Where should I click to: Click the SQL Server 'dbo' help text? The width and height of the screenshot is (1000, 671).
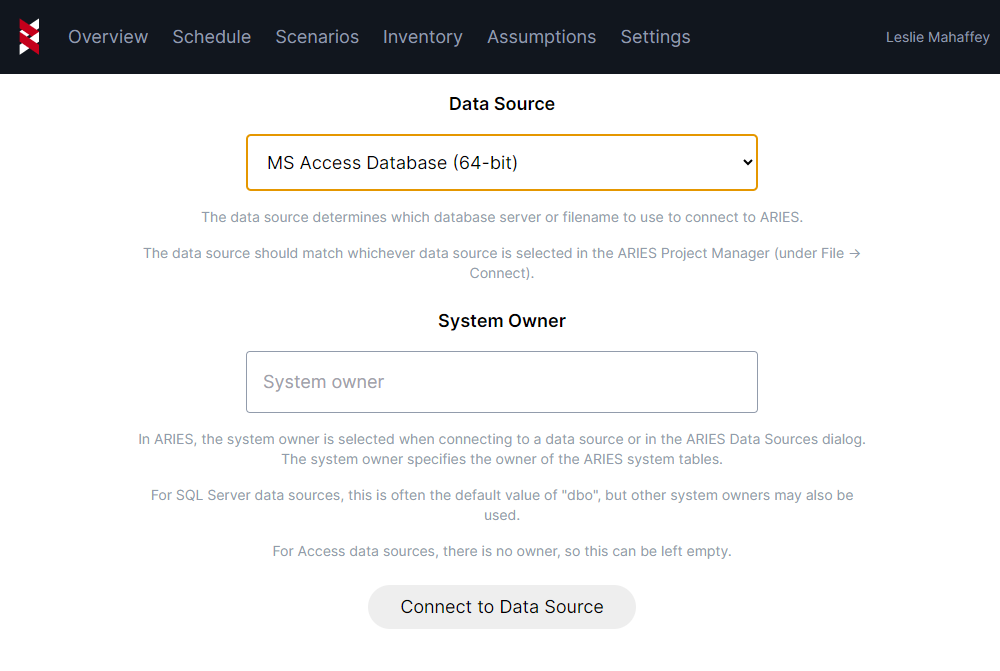click(x=501, y=505)
